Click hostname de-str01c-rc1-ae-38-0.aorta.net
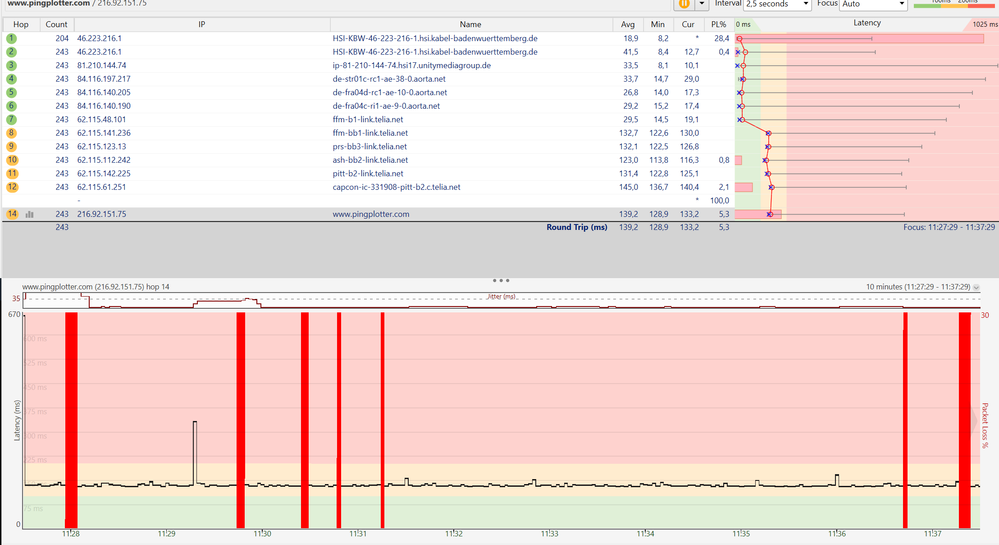 (389, 79)
